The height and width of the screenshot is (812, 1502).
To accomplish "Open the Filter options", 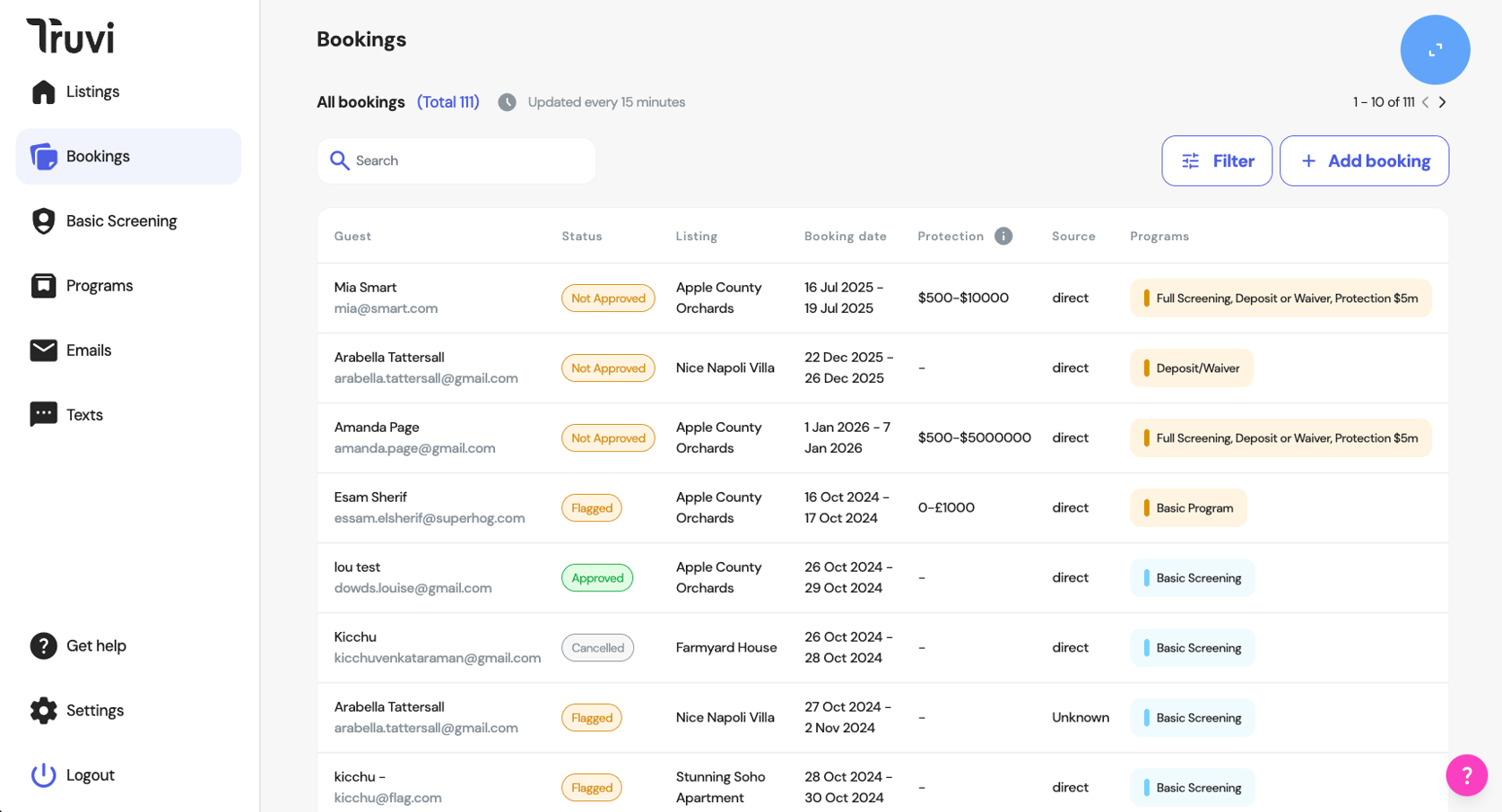I will pos(1216,161).
